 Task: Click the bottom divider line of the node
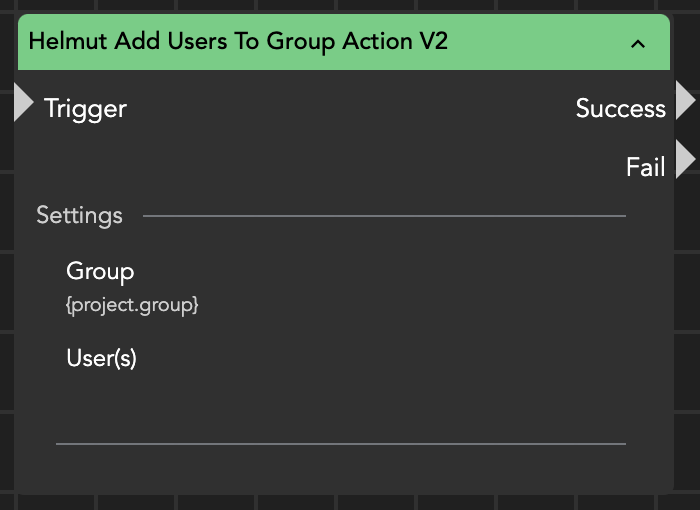(340, 443)
